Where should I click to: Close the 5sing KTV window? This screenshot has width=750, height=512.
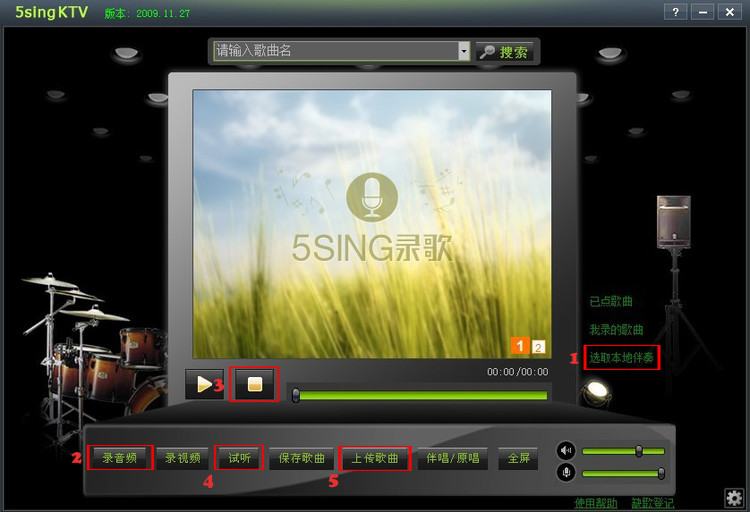click(730, 12)
